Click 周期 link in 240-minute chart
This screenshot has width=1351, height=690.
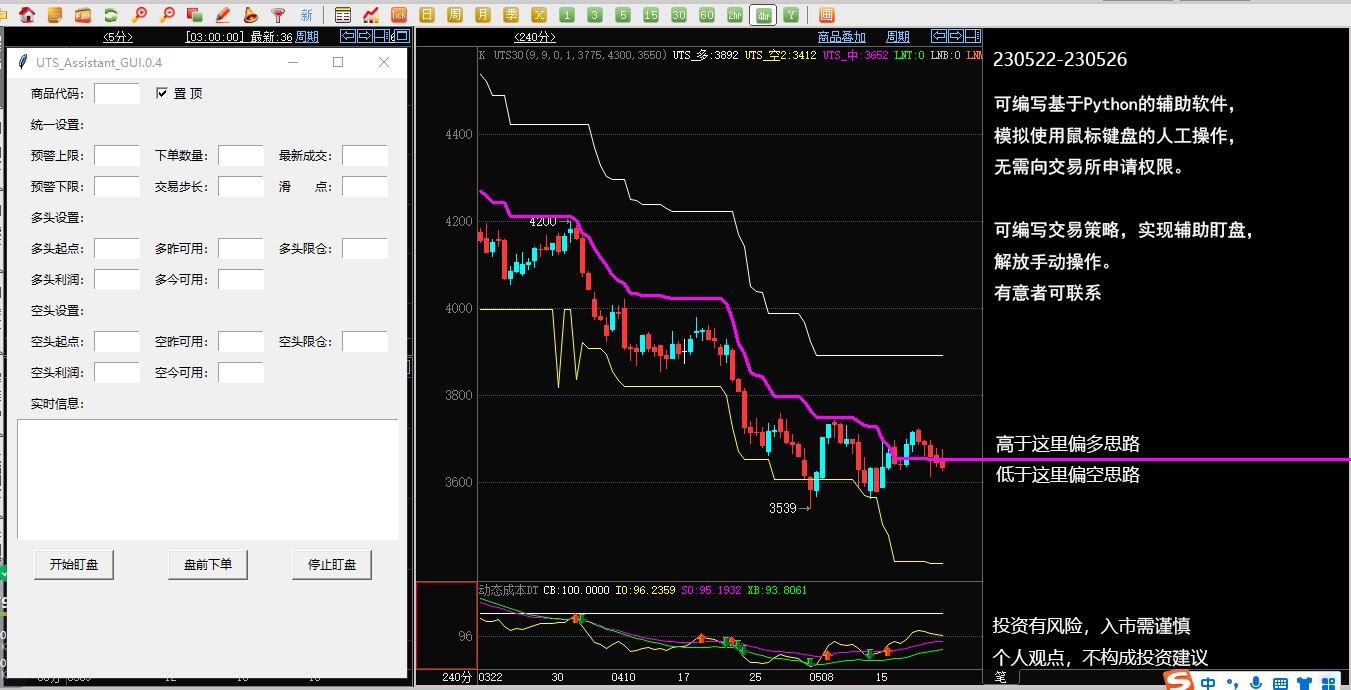pyautogui.click(x=898, y=37)
